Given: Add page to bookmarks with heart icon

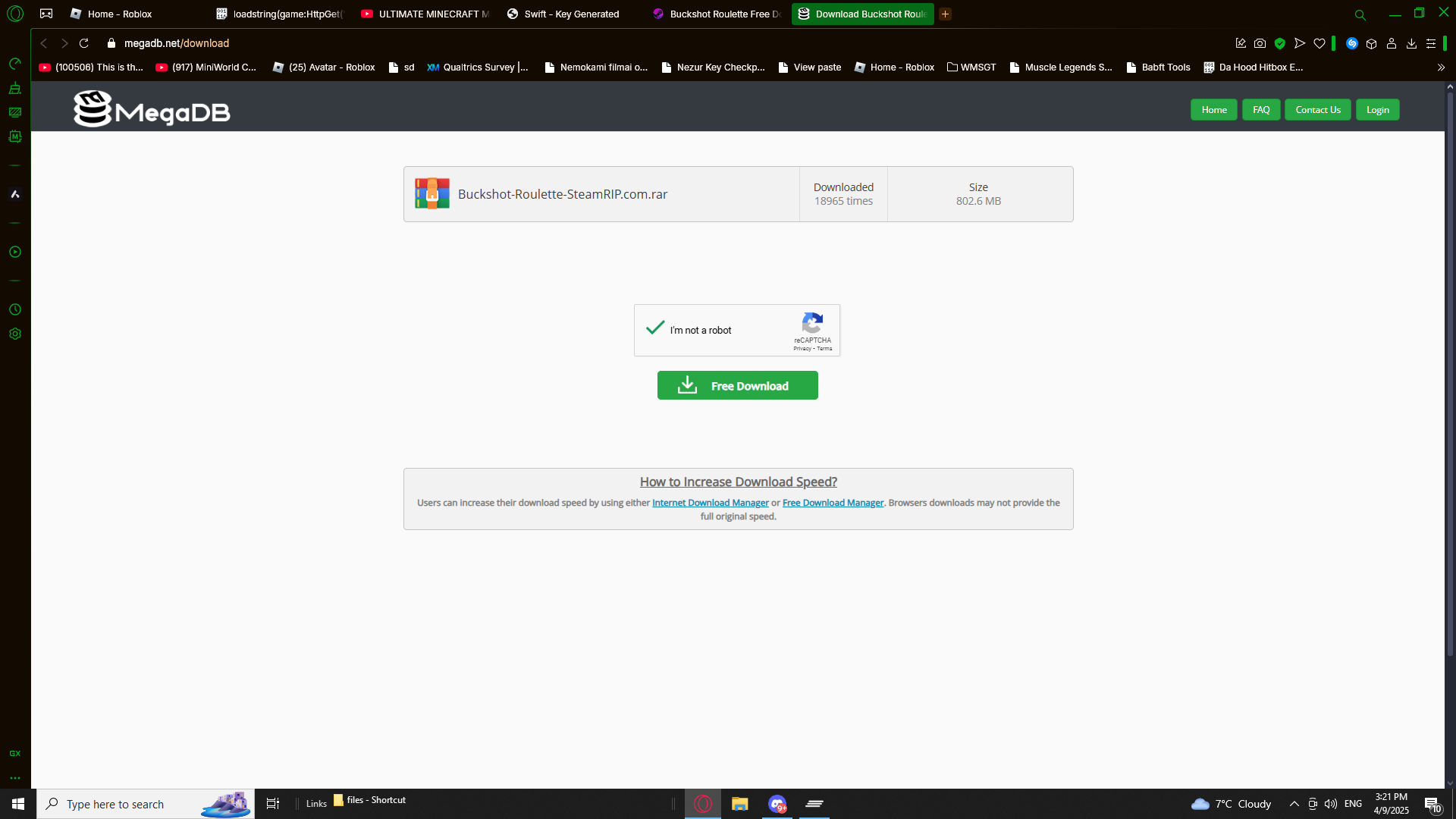Looking at the screenshot, I should coord(1319,43).
